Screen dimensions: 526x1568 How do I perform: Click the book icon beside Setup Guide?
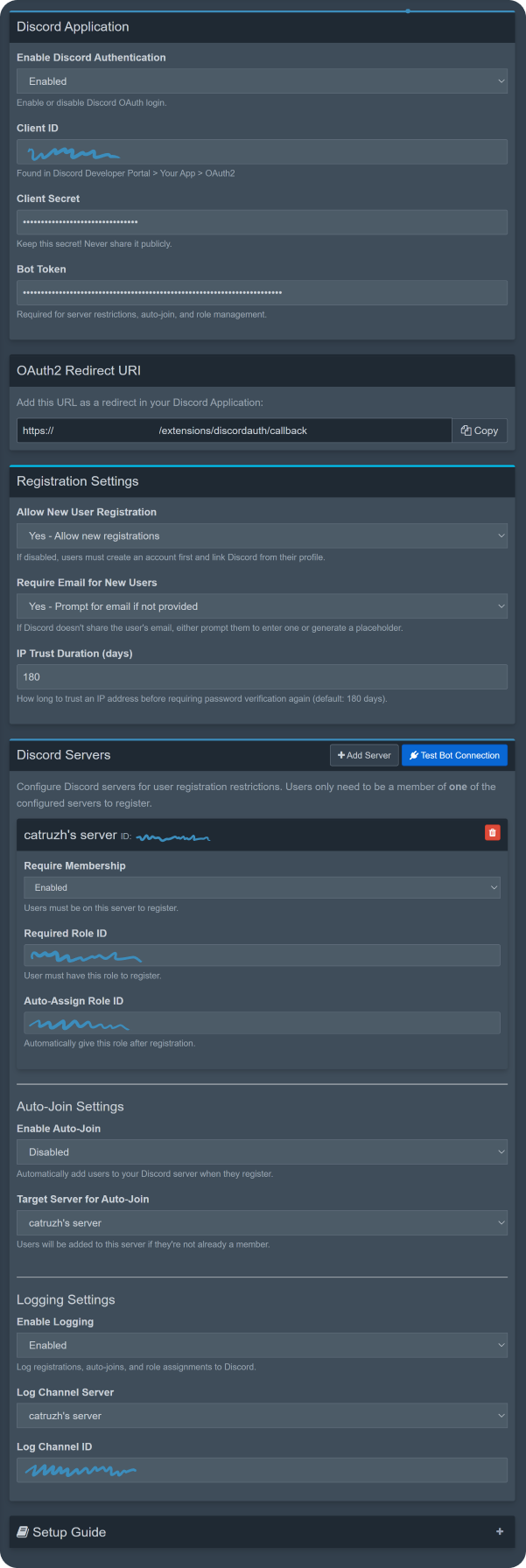23,1531
